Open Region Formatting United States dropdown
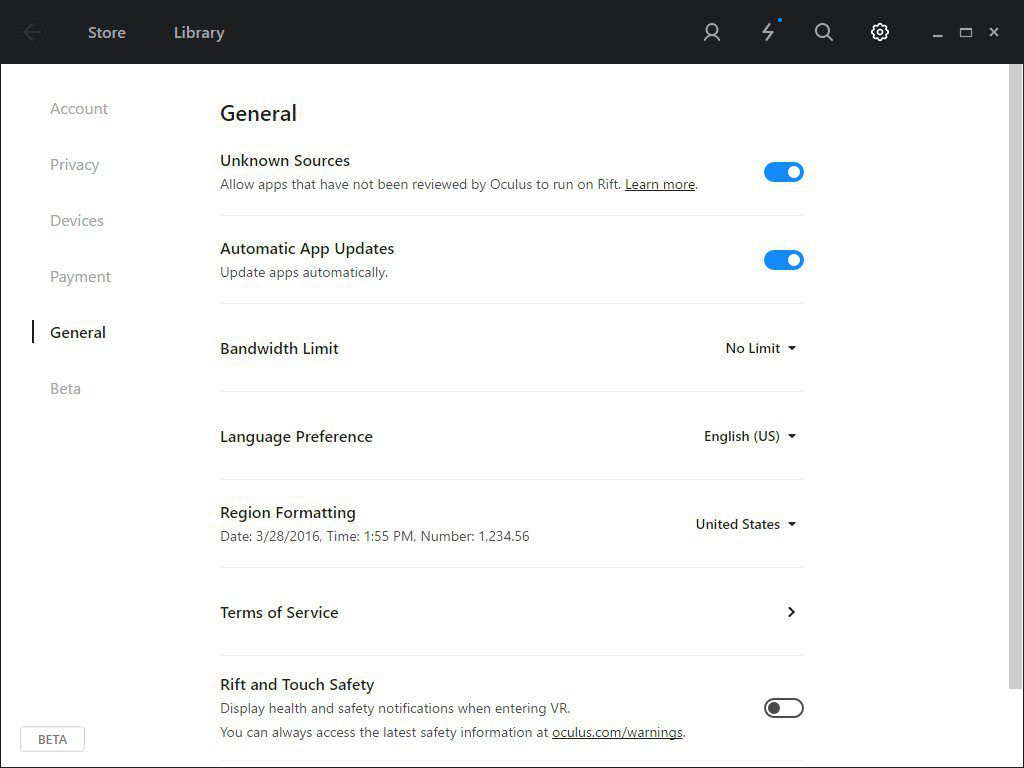 [x=746, y=524]
